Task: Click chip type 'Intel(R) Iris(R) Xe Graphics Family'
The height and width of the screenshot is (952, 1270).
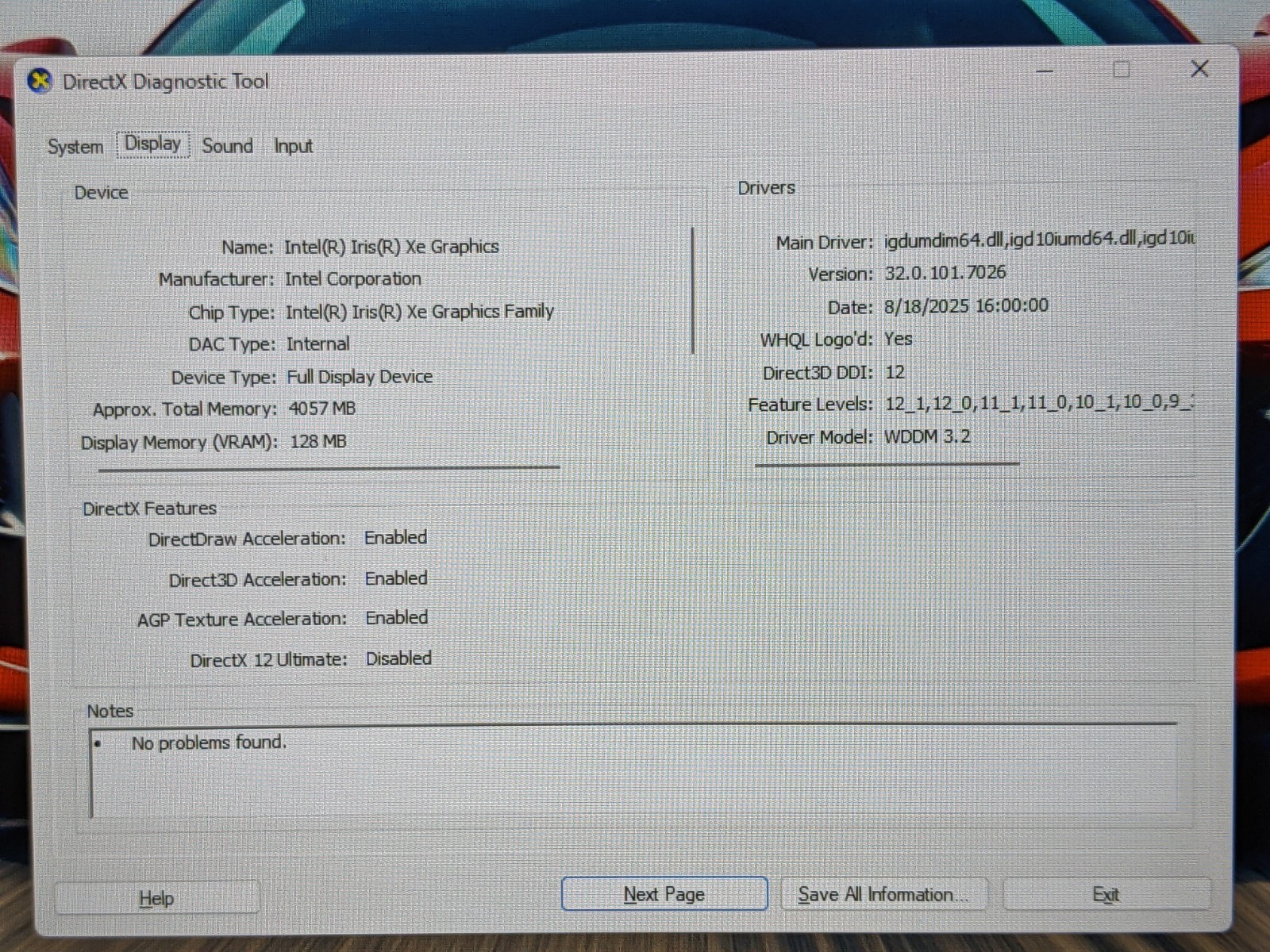Action: (420, 312)
